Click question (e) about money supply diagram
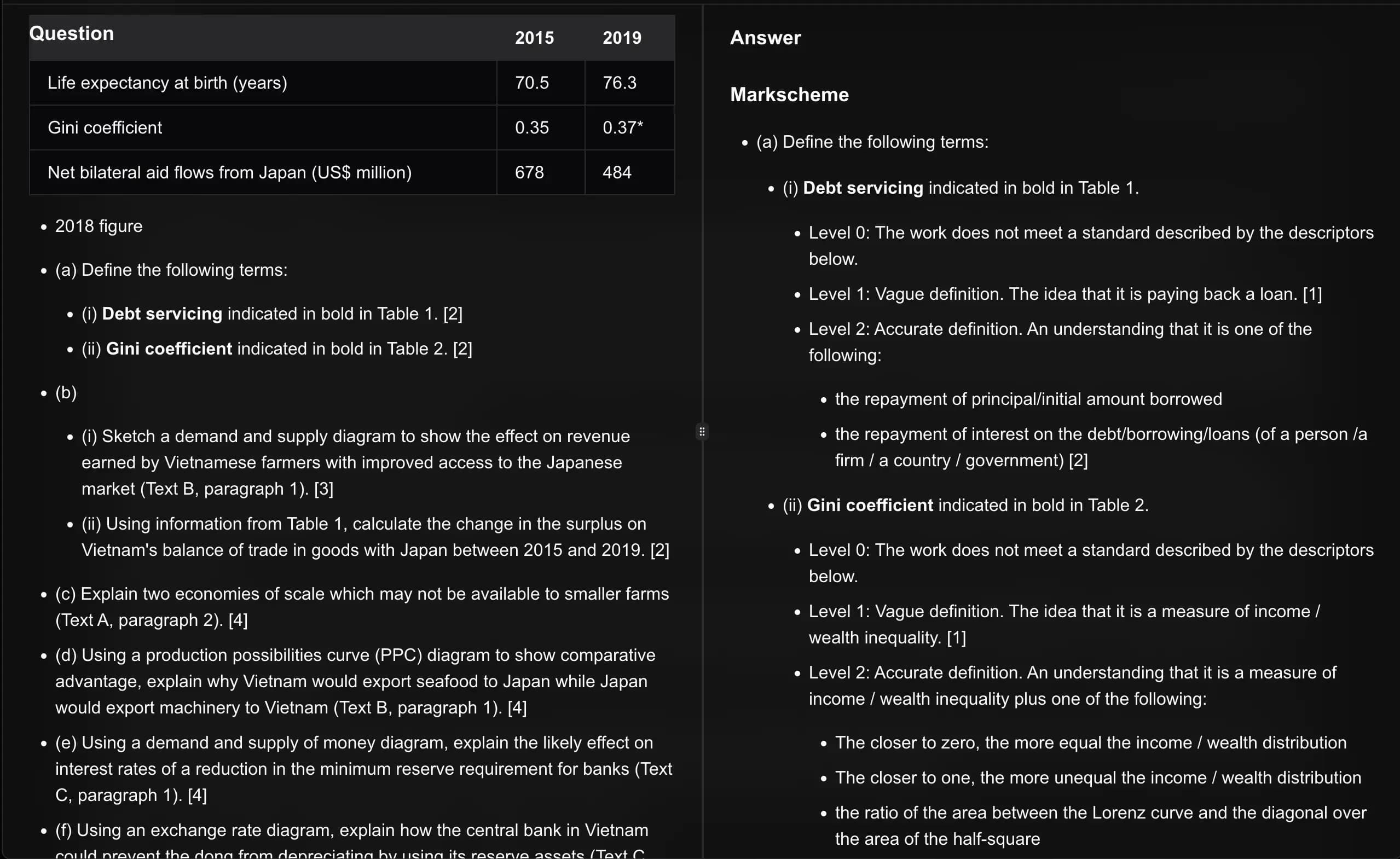The width and height of the screenshot is (1400, 859). pyautogui.click(x=362, y=769)
